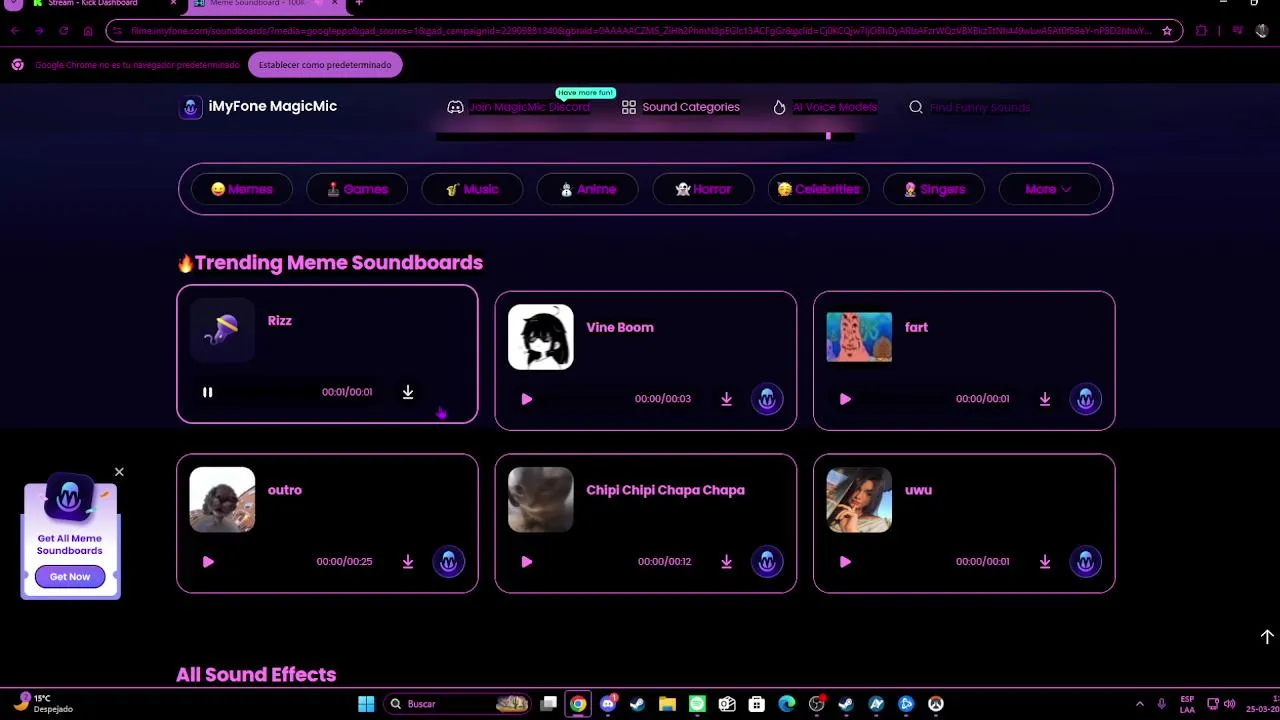Click the Get Now button
This screenshot has width=1280, height=720.
[x=70, y=577]
